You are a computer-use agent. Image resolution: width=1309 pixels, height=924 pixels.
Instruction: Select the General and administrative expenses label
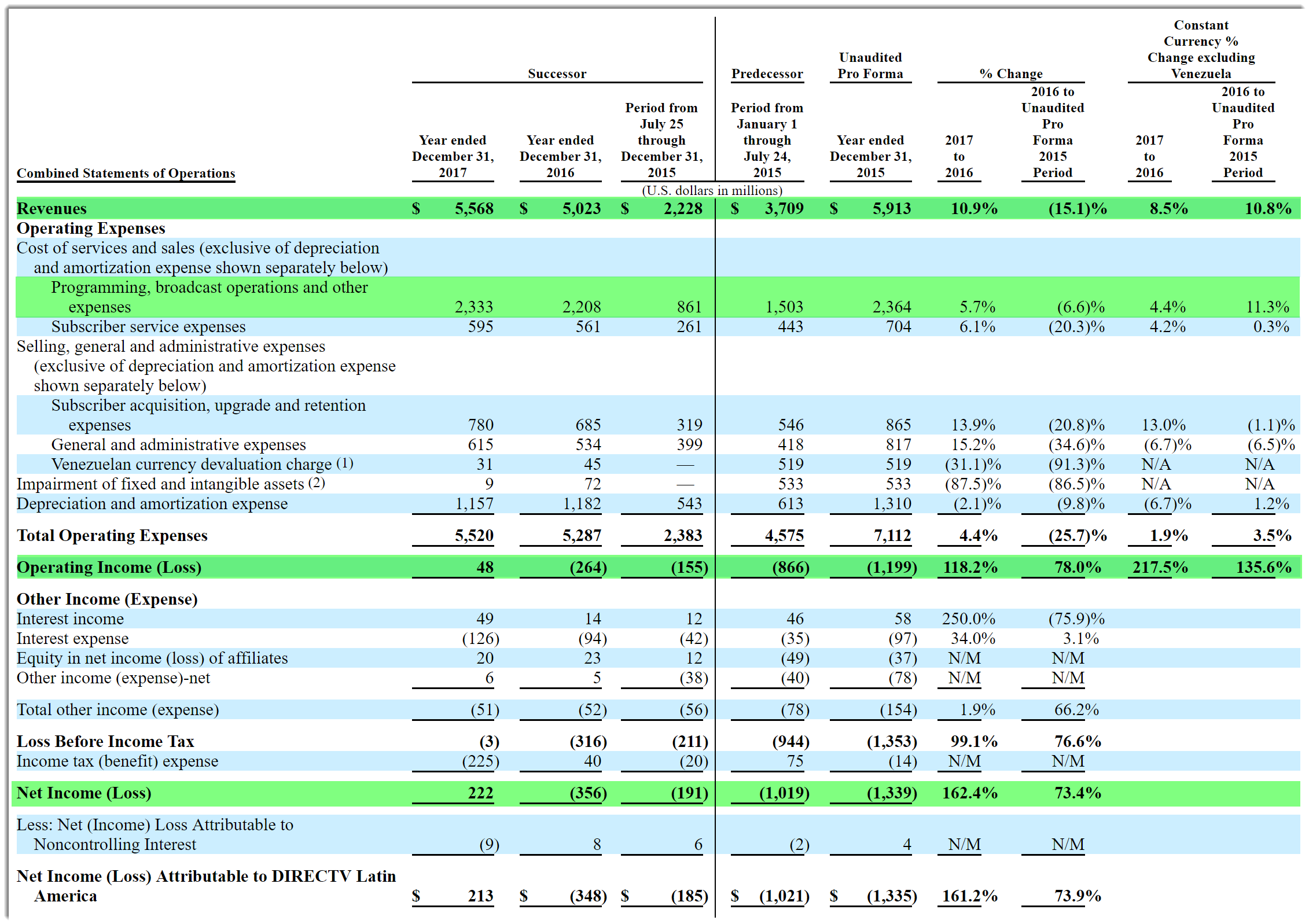point(178,445)
